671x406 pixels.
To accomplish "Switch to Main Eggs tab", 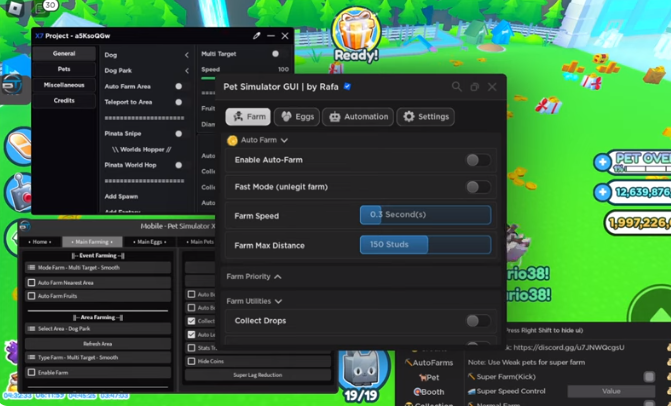I will click(x=149, y=242).
